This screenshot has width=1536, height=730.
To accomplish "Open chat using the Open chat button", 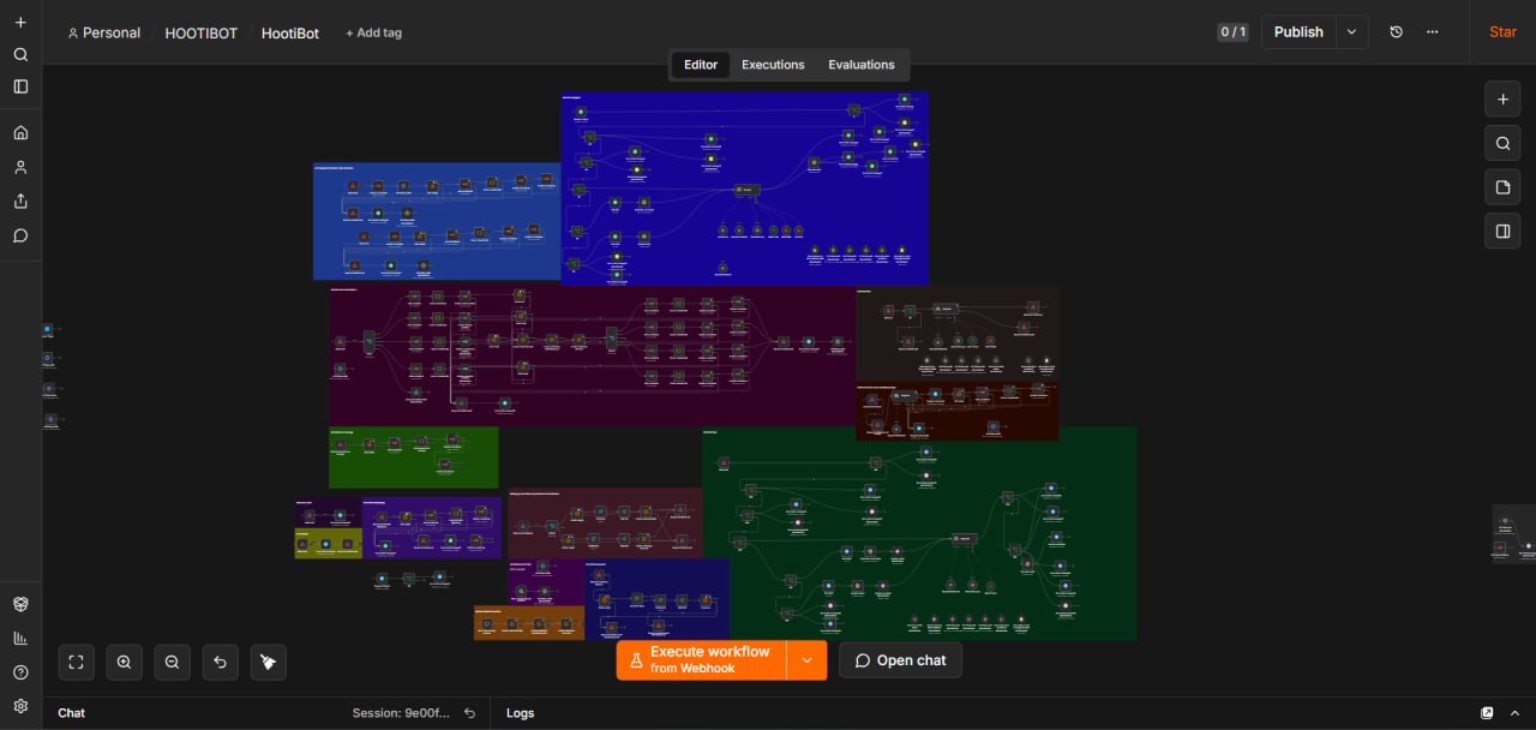I will [900, 660].
